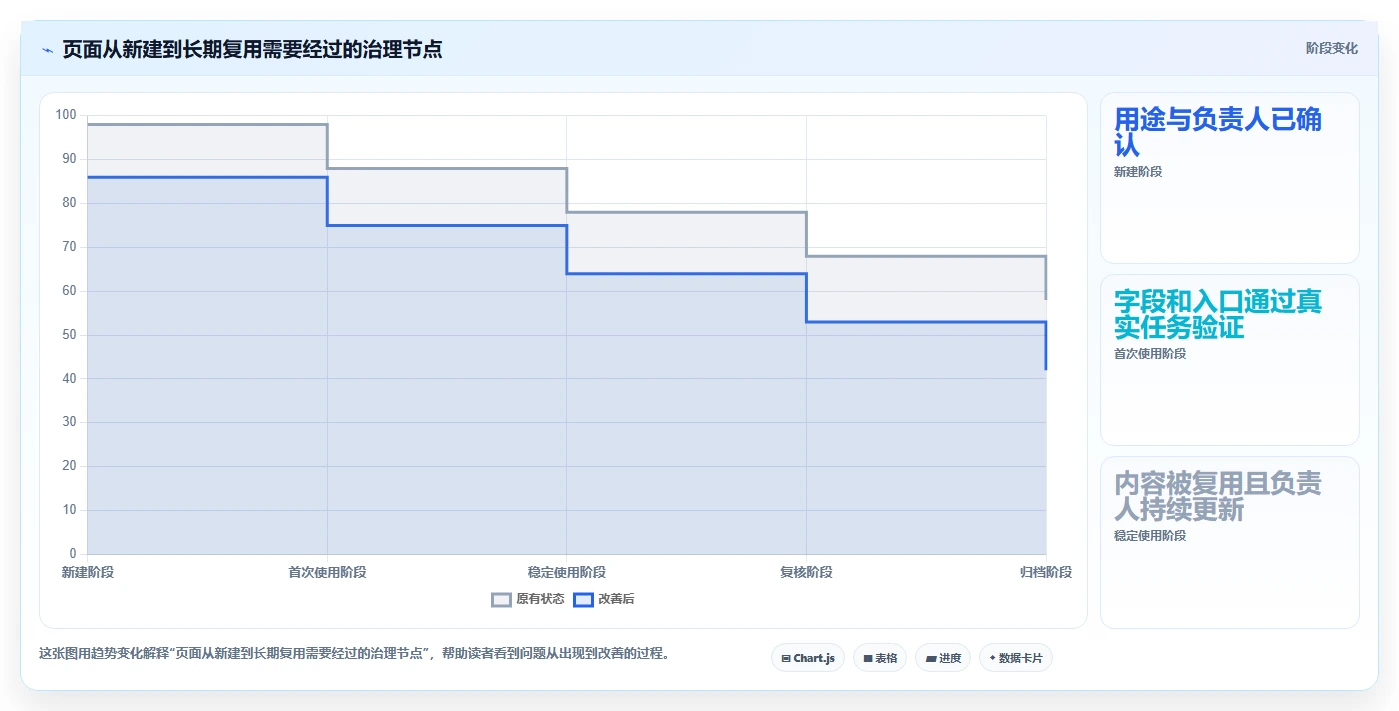Screen dimensions: 1399x711
Task: Click the lightning icon beside the page title
Action: pyautogui.click(x=47, y=49)
